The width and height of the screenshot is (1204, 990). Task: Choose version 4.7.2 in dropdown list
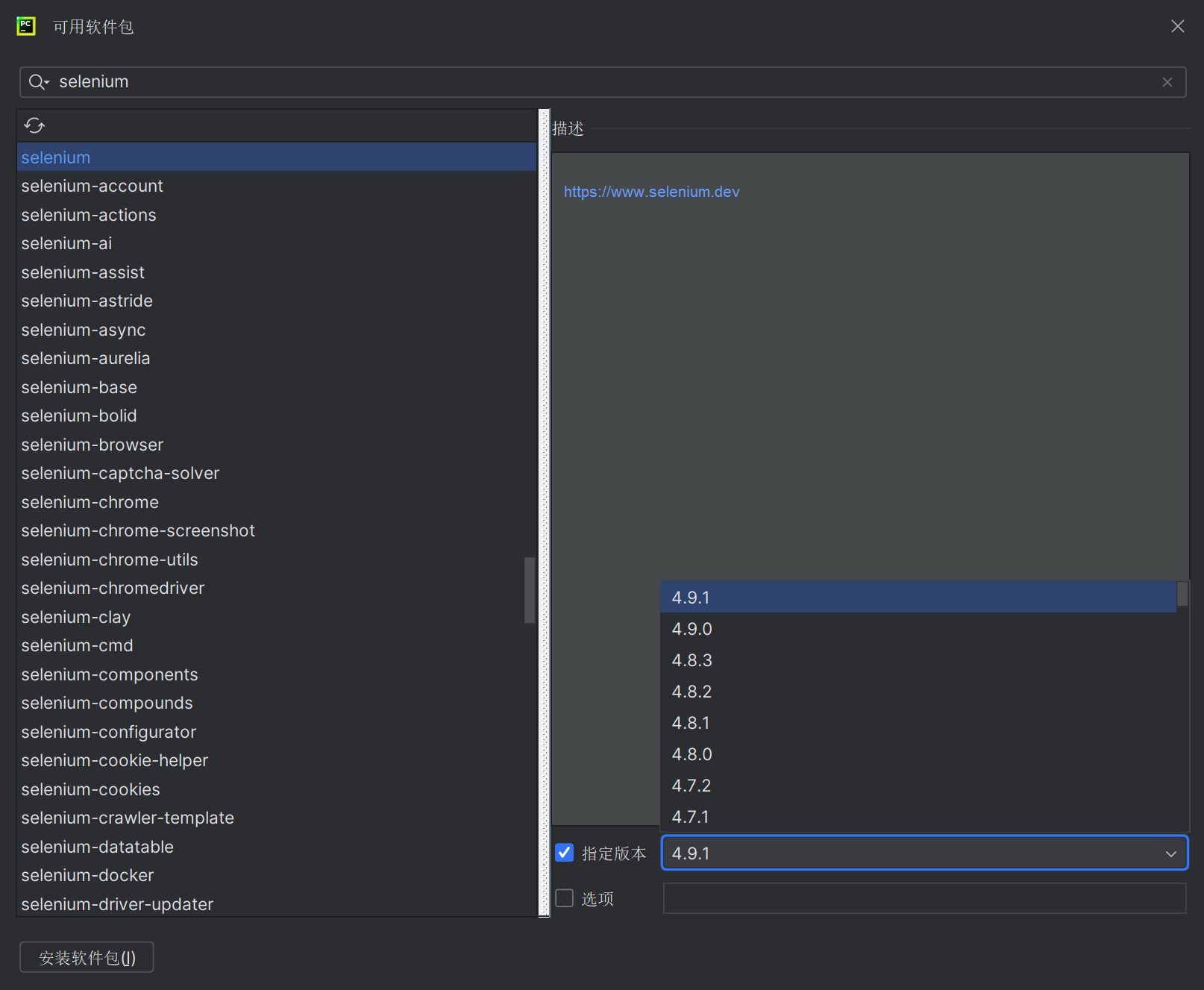(x=918, y=786)
